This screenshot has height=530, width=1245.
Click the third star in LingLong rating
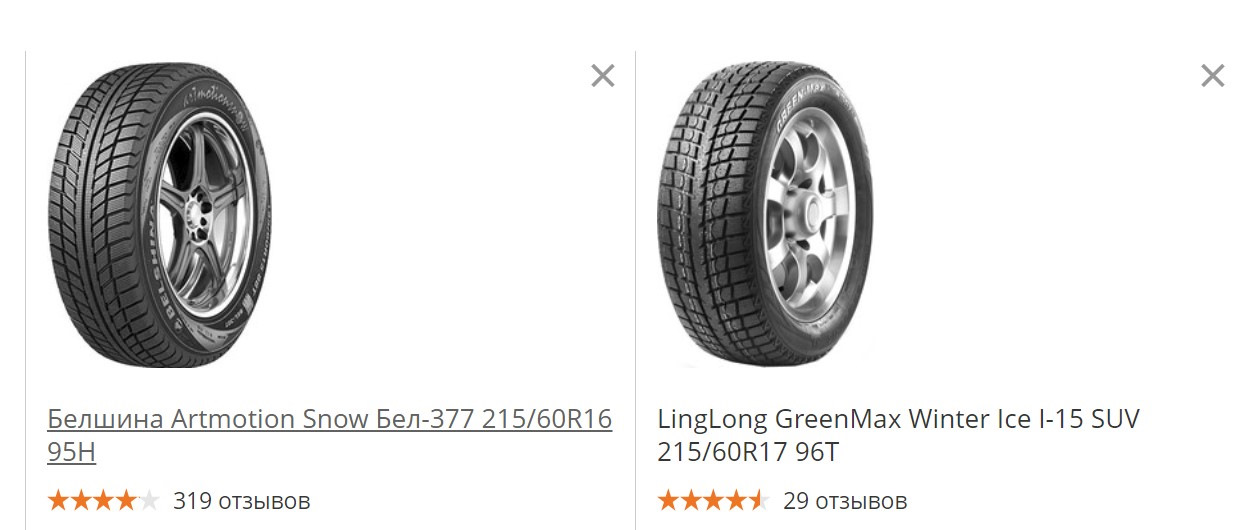click(713, 500)
